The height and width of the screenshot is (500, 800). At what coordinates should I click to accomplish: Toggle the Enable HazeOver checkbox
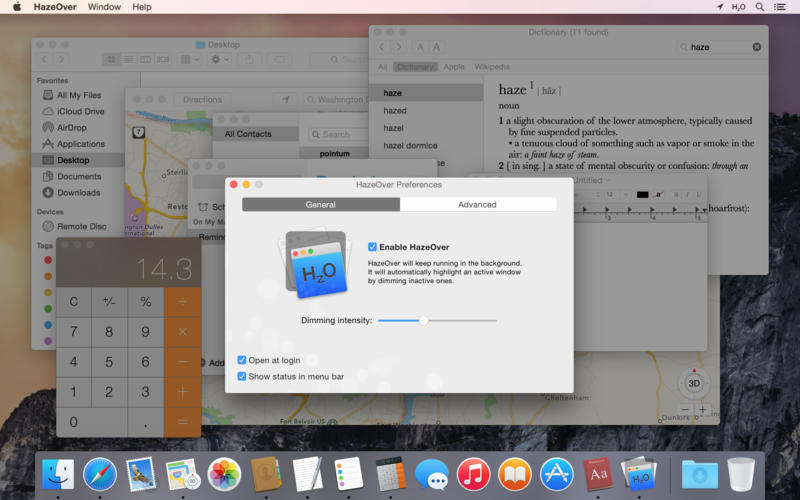[x=373, y=247]
